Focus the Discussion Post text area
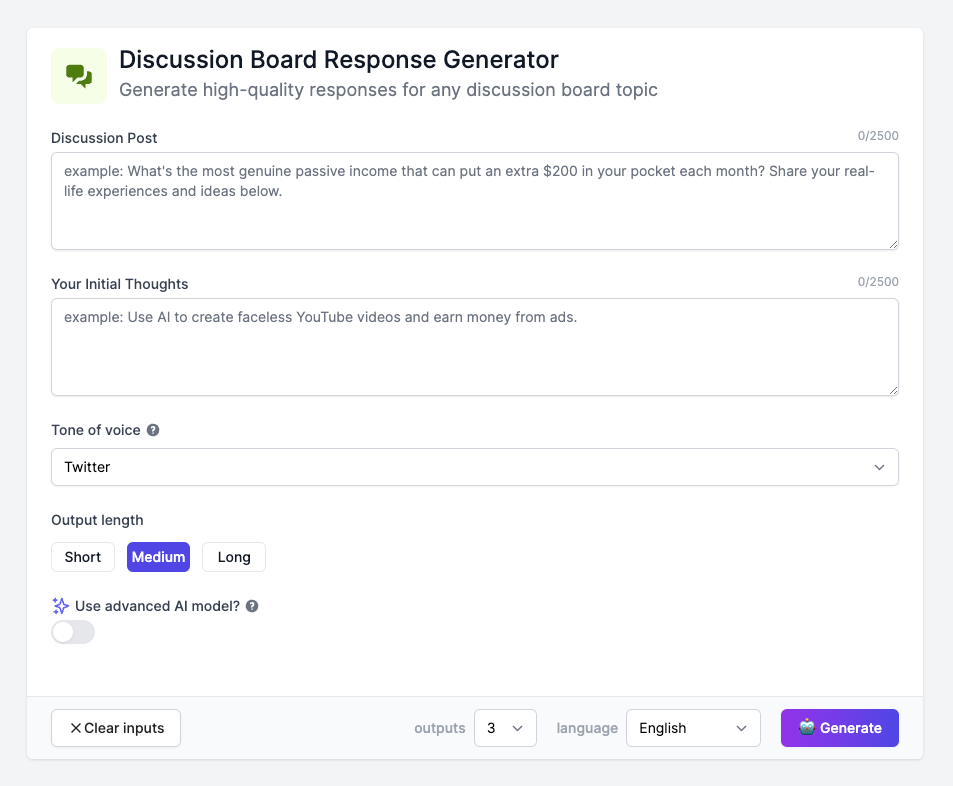This screenshot has height=786, width=953. 475,201
